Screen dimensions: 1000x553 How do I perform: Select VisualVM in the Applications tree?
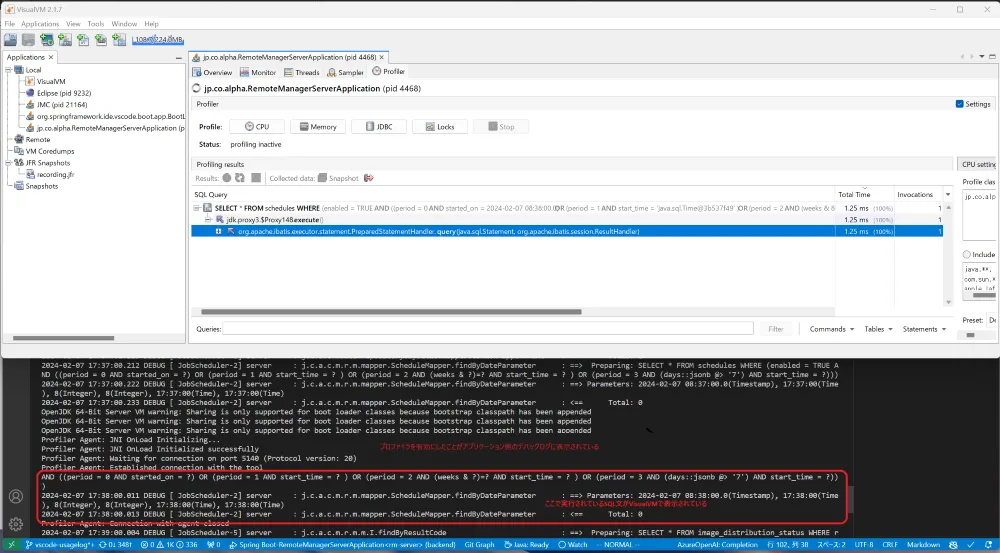[x=51, y=82]
